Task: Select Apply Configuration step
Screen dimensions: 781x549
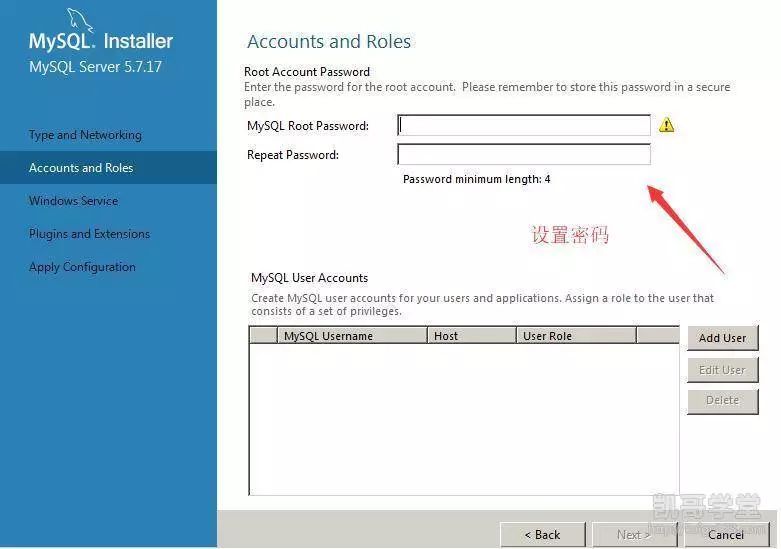Action: tap(82, 267)
